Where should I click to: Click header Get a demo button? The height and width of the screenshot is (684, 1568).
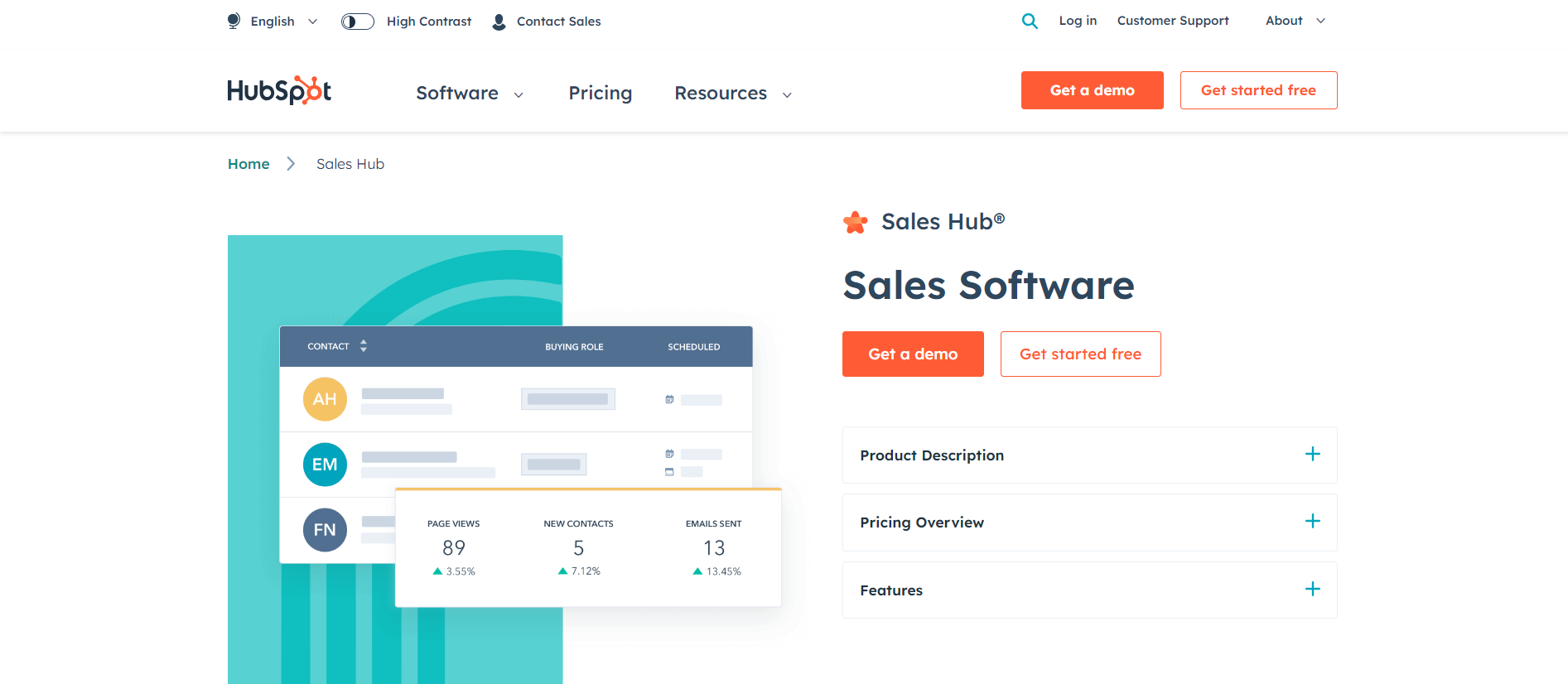pyautogui.click(x=1092, y=90)
